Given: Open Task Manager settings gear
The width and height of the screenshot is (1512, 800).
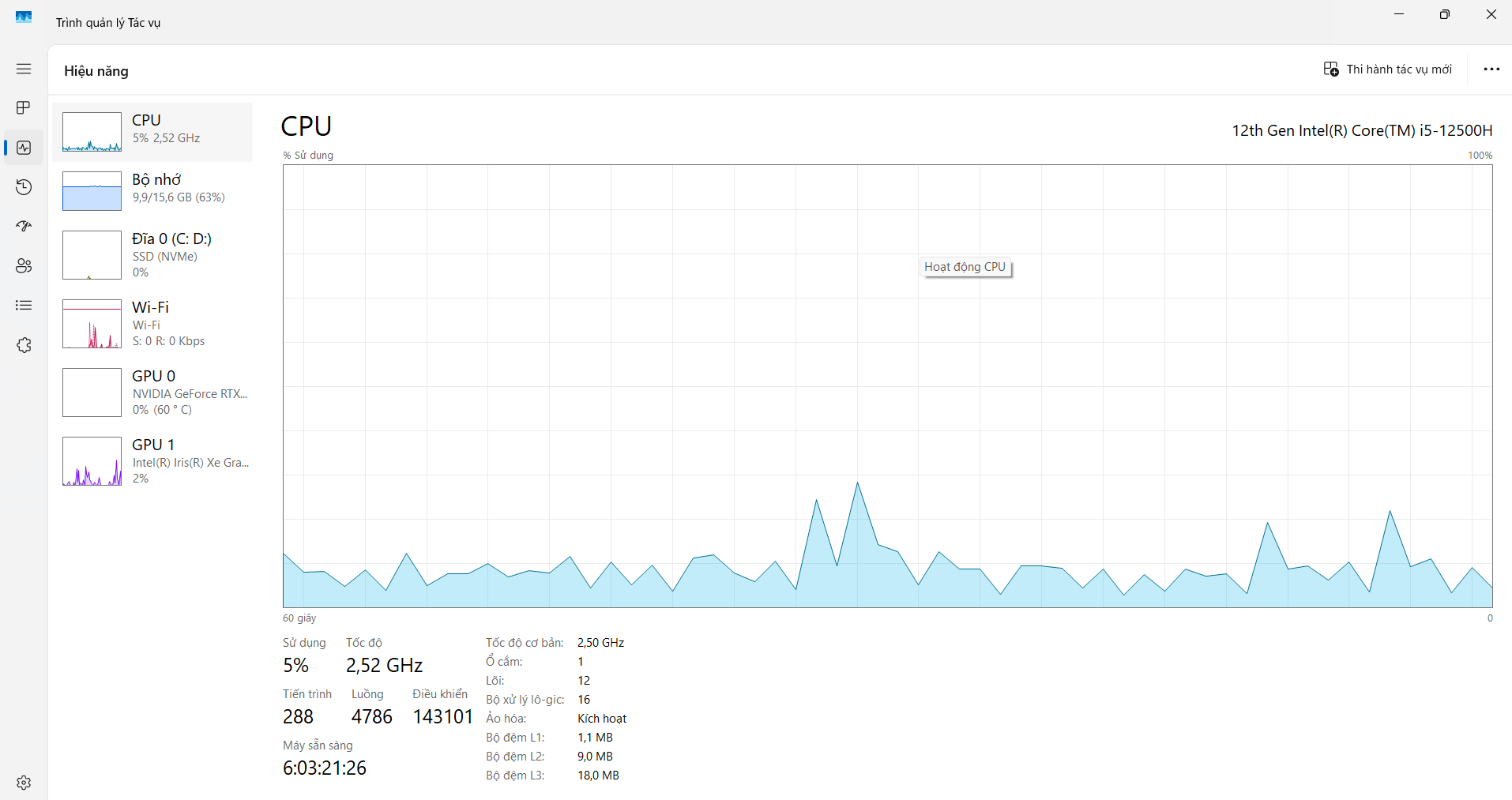Looking at the screenshot, I should click(x=24, y=783).
